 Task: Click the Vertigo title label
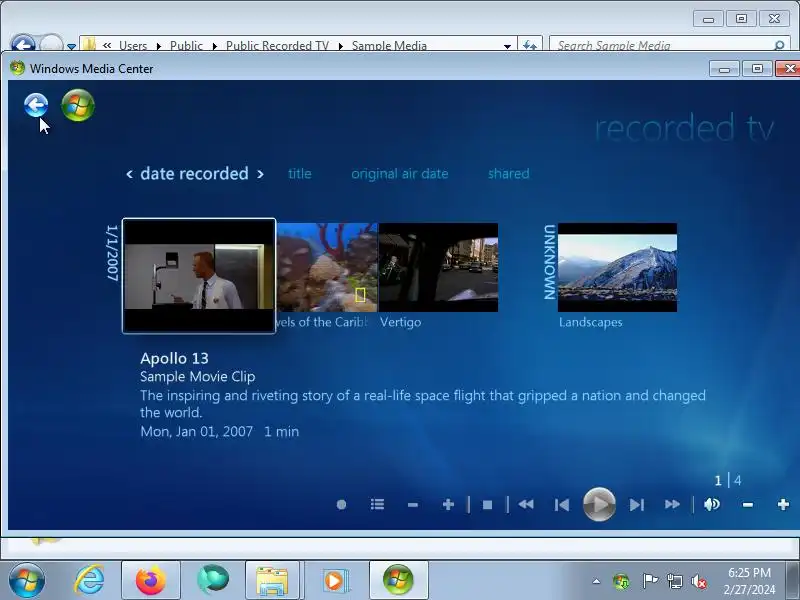(x=401, y=322)
